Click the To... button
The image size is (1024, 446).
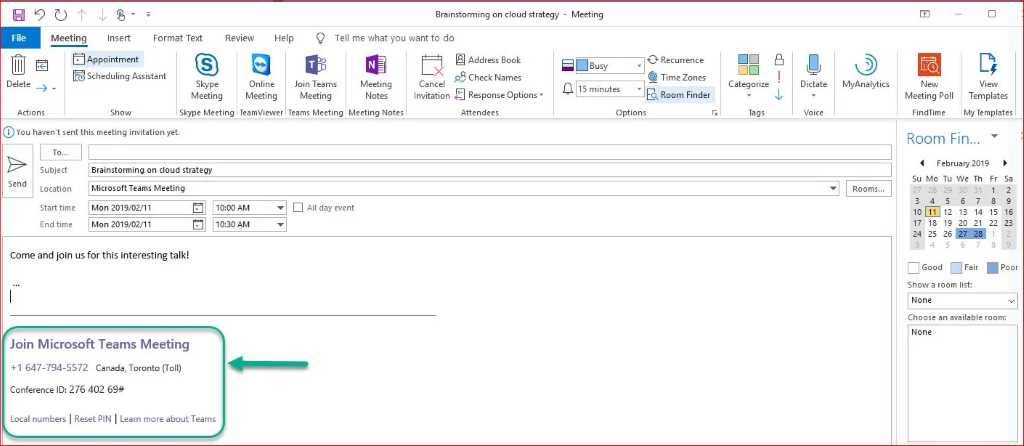61,152
